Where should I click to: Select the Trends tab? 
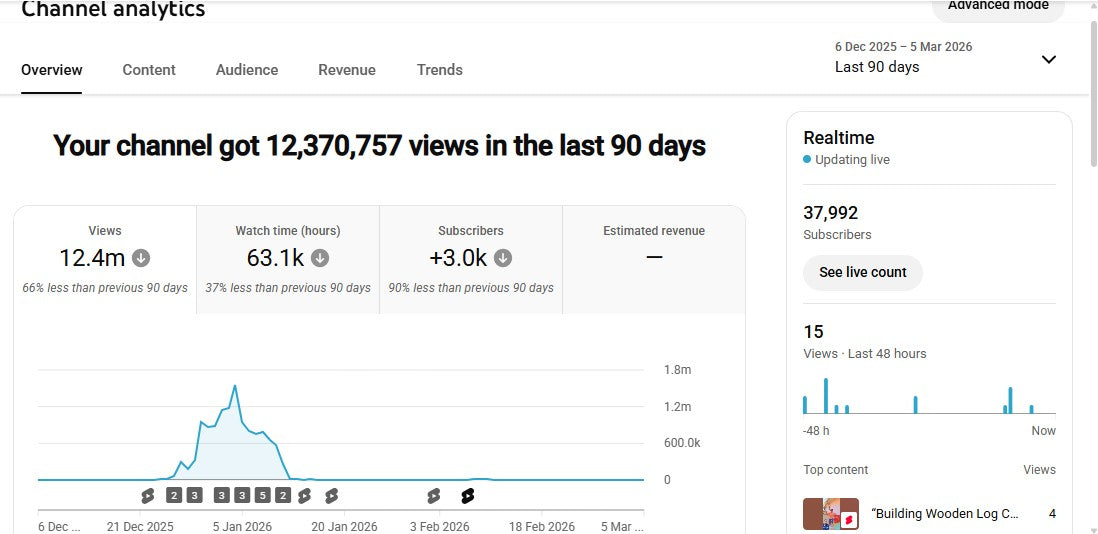[x=440, y=70]
